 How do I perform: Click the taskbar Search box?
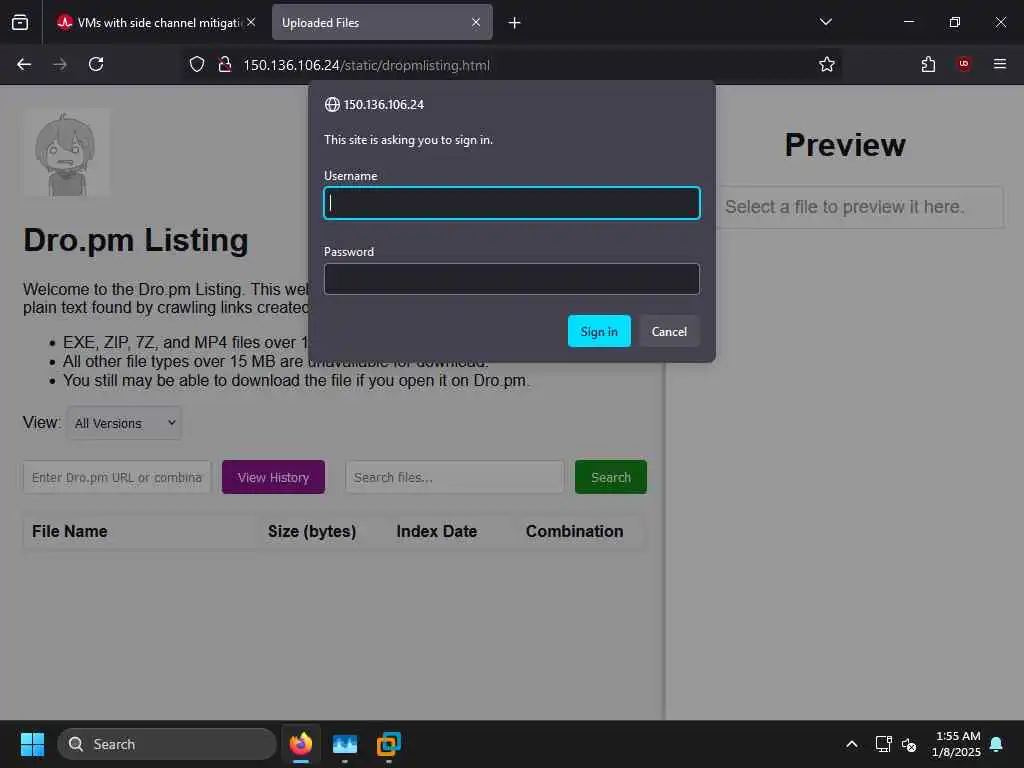coord(167,744)
